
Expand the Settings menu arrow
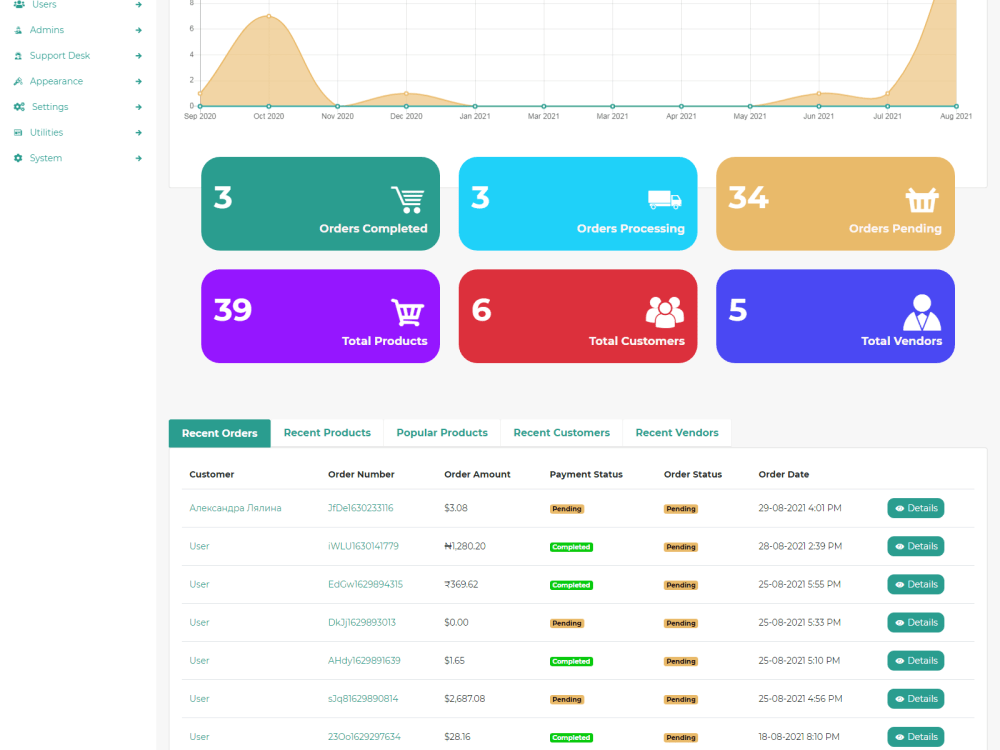tap(138, 107)
